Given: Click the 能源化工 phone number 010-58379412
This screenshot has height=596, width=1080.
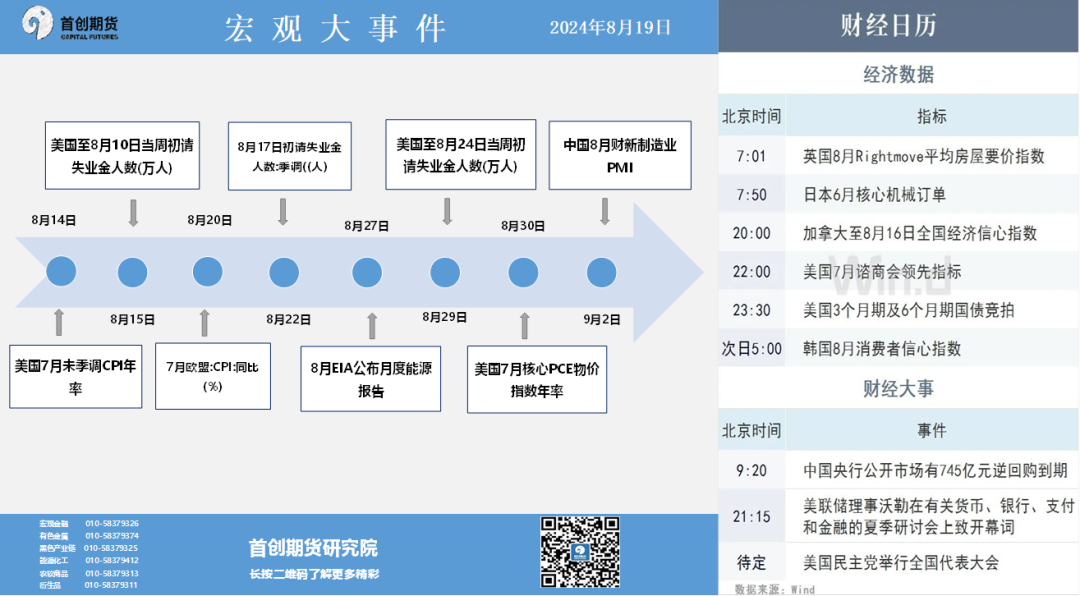Looking at the screenshot, I should click(x=112, y=560).
